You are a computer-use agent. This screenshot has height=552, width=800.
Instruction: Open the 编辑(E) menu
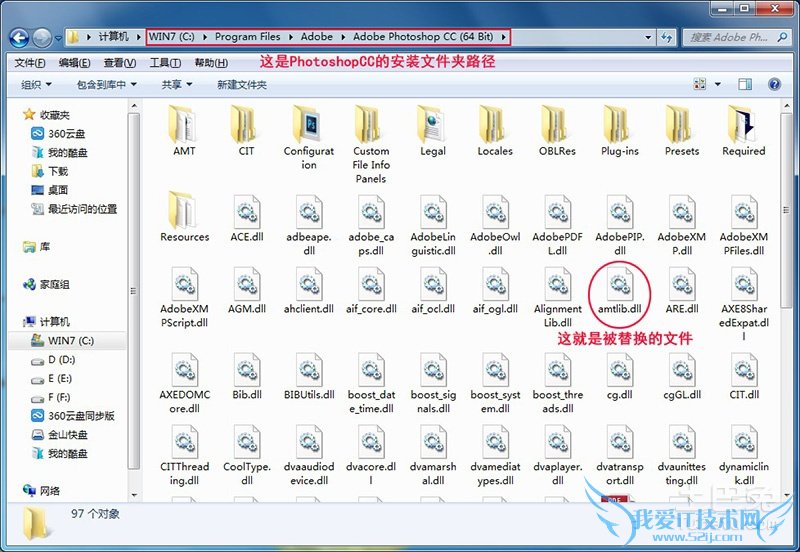click(74, 63)
